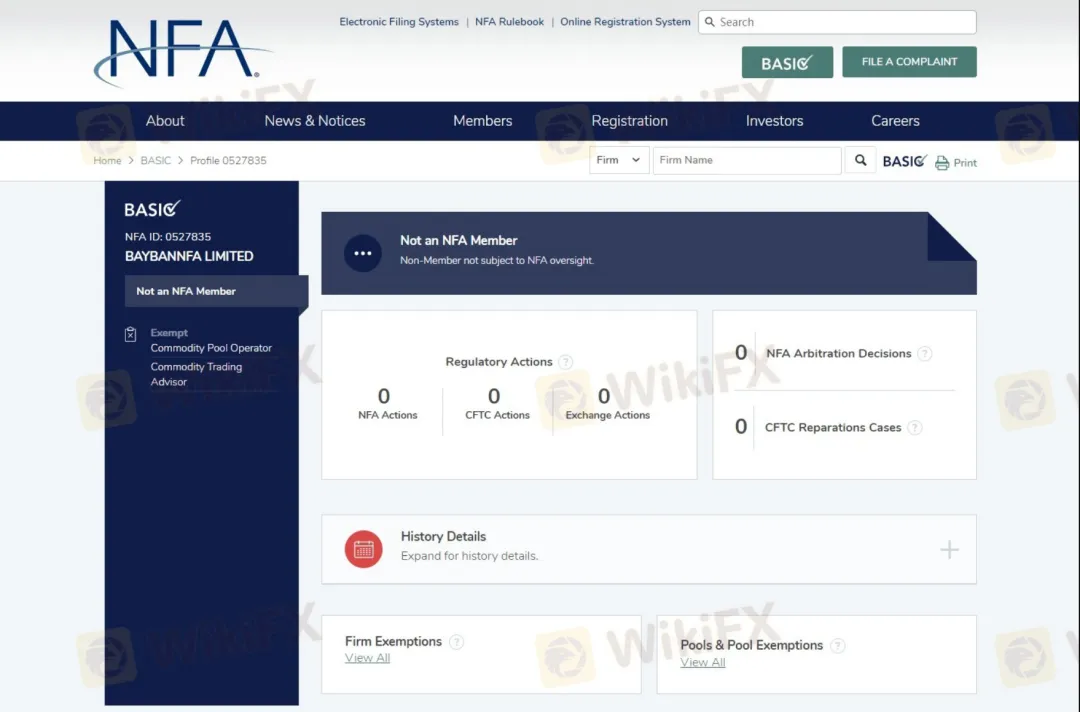Open the Registration menu
The height and width of the screenshot is (712, 1080).
[630, 121]
